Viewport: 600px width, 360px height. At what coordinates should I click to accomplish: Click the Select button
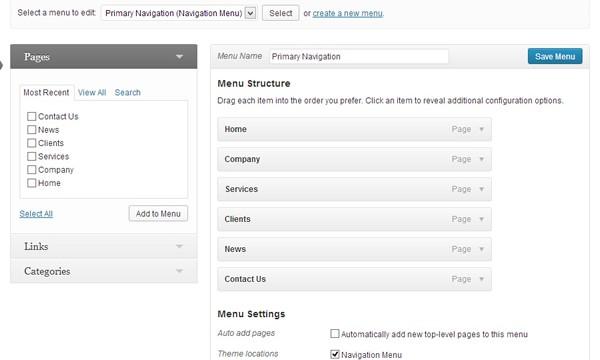280,13
